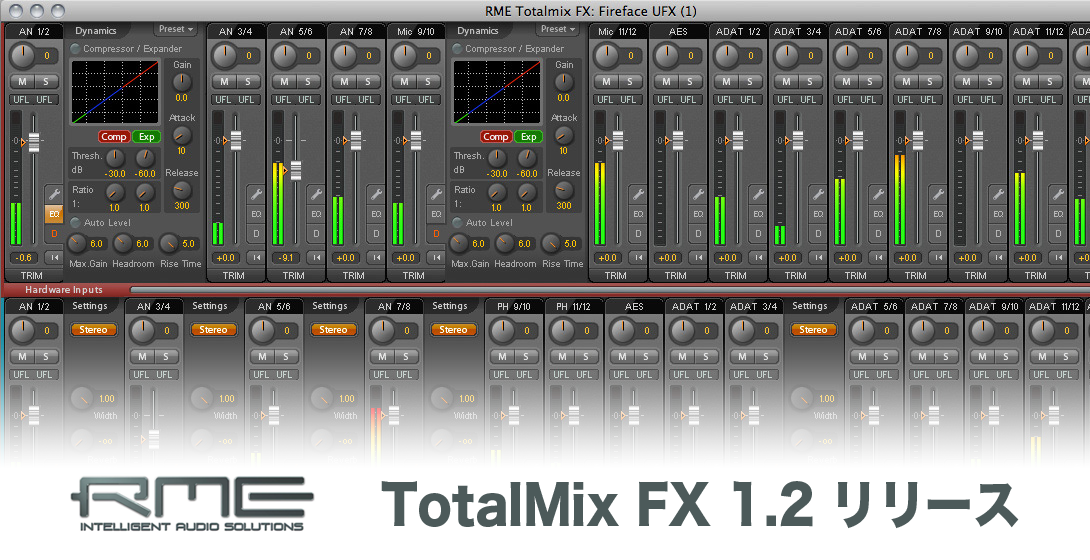Open the EQ panel on upper AN 3/4 strip
1090x560 pixels.
(256, 214)
